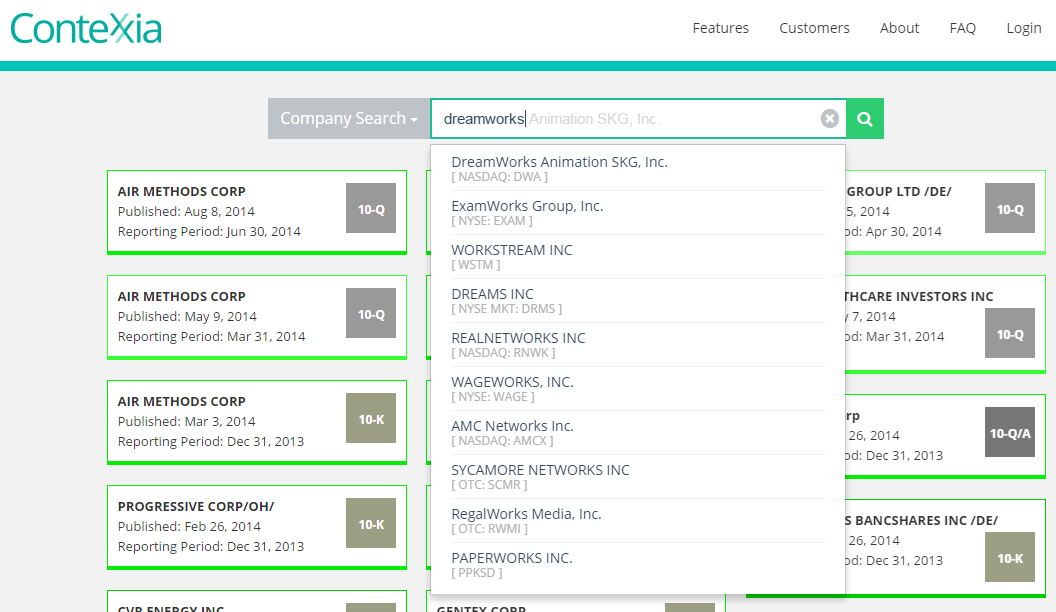This screenshot has height=612, width=1056.
Task: Open AIR METHODS CORP title, Mar 31, 2014 period
Action: [x=182, y=296]
